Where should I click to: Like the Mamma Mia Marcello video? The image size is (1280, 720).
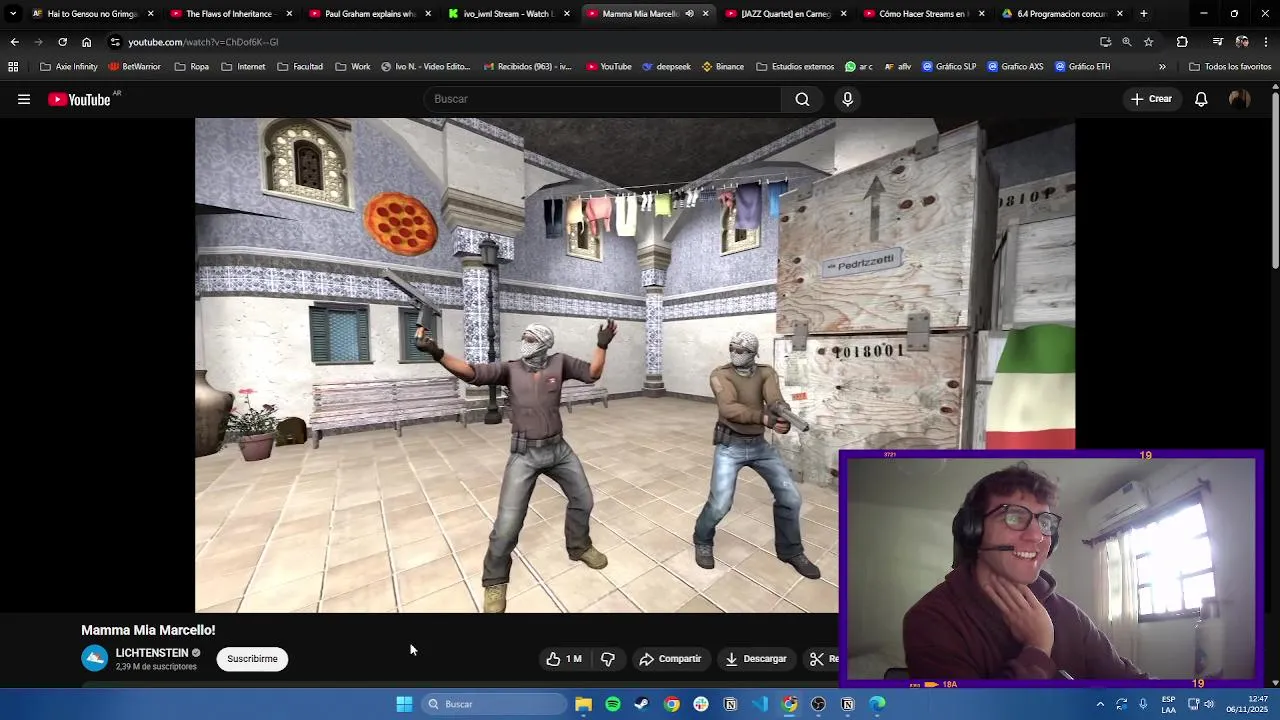(x=564, y=659)
